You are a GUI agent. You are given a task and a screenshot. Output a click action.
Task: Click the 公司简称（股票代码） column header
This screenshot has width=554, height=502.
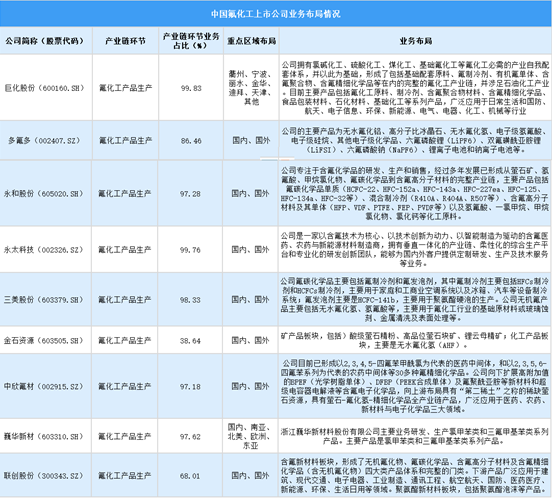[x=45, y=41]
